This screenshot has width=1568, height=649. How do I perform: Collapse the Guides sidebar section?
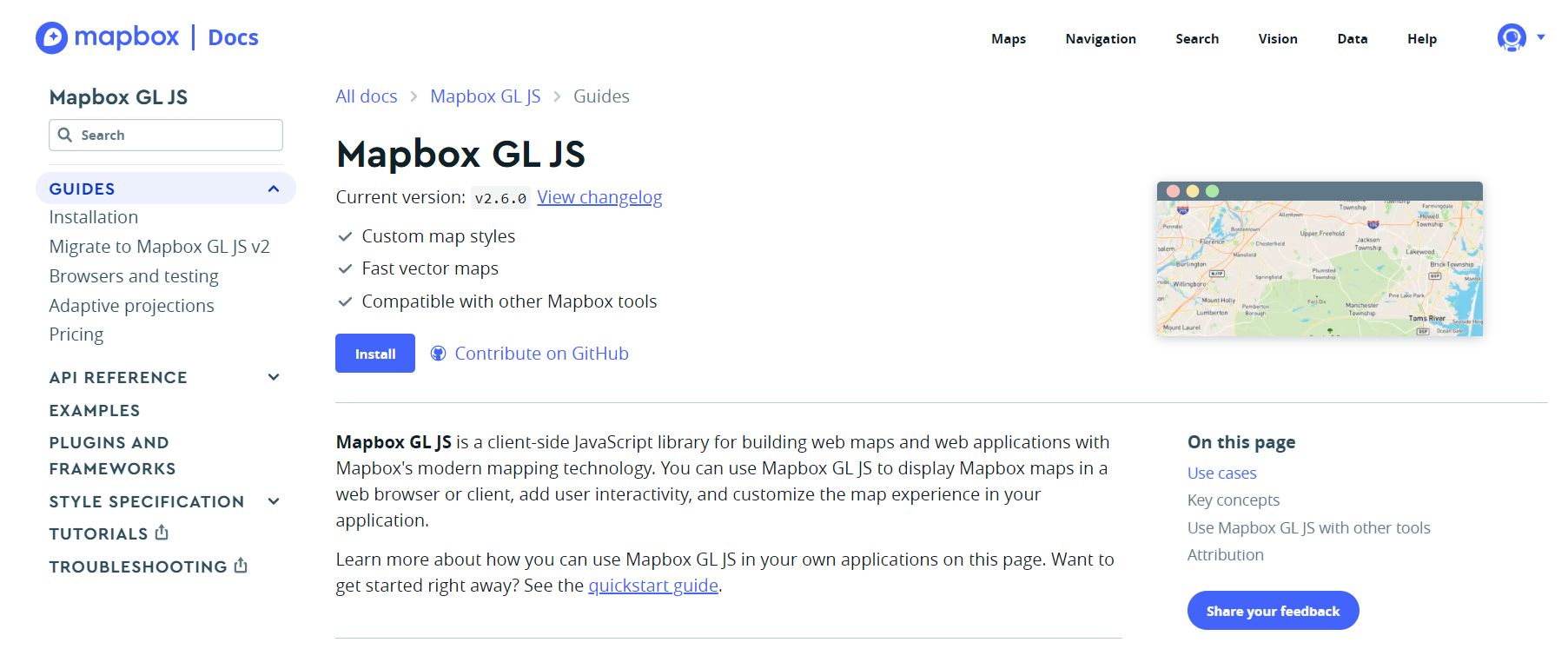[x=274, y=189]
